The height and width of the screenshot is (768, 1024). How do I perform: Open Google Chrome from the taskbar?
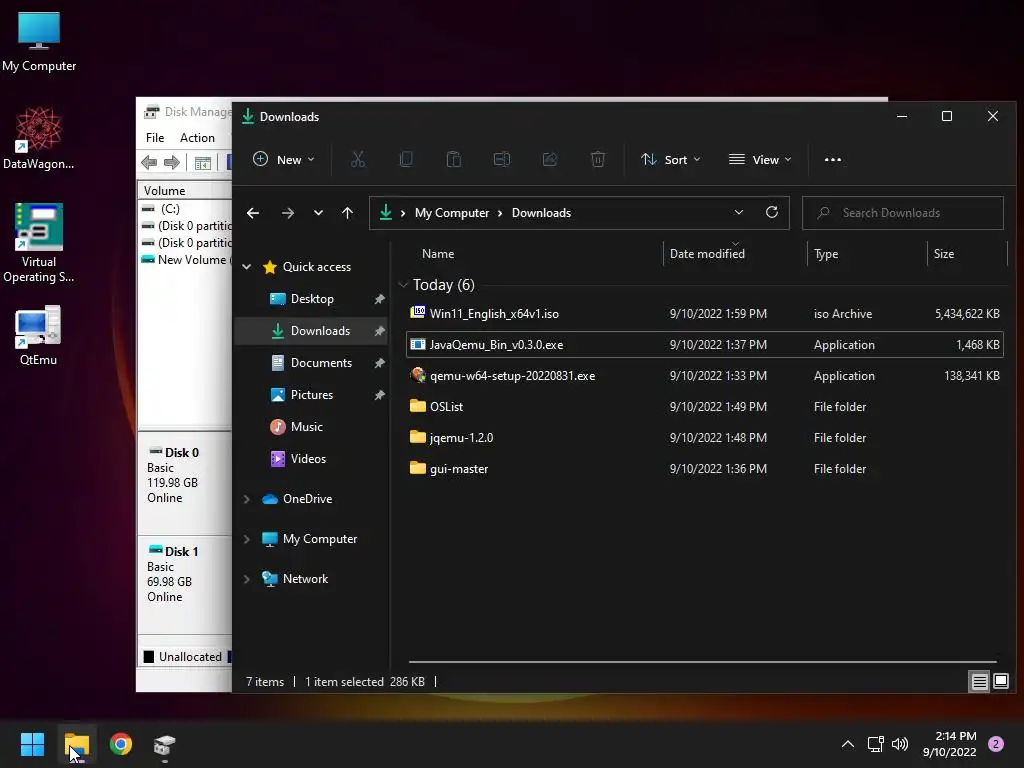coord(121,744)
